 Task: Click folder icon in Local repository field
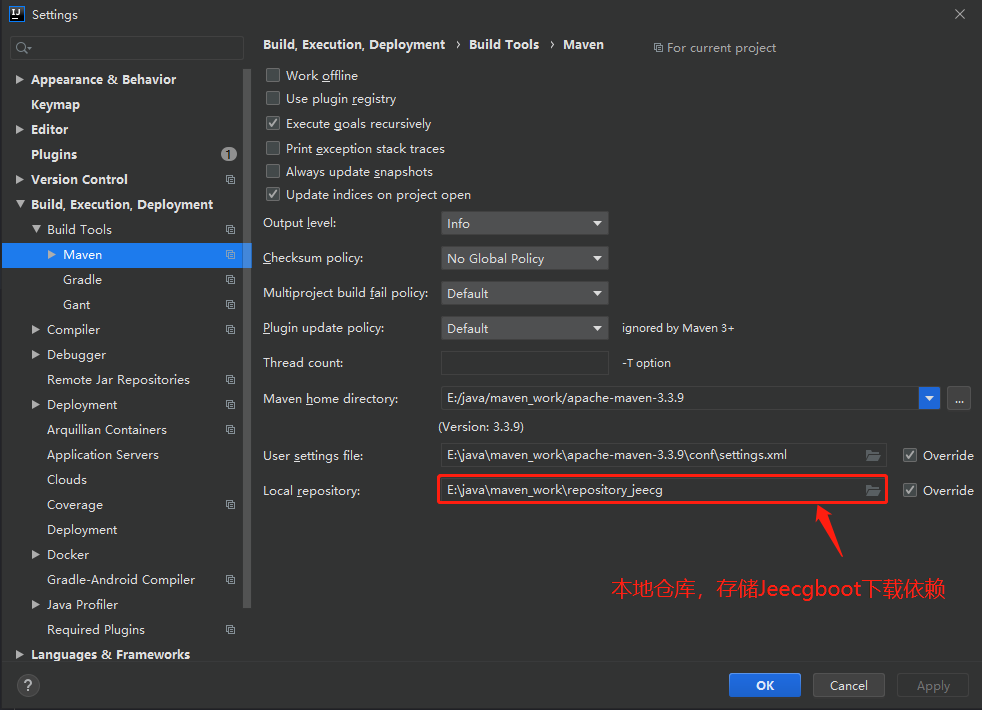coord(873,490)
